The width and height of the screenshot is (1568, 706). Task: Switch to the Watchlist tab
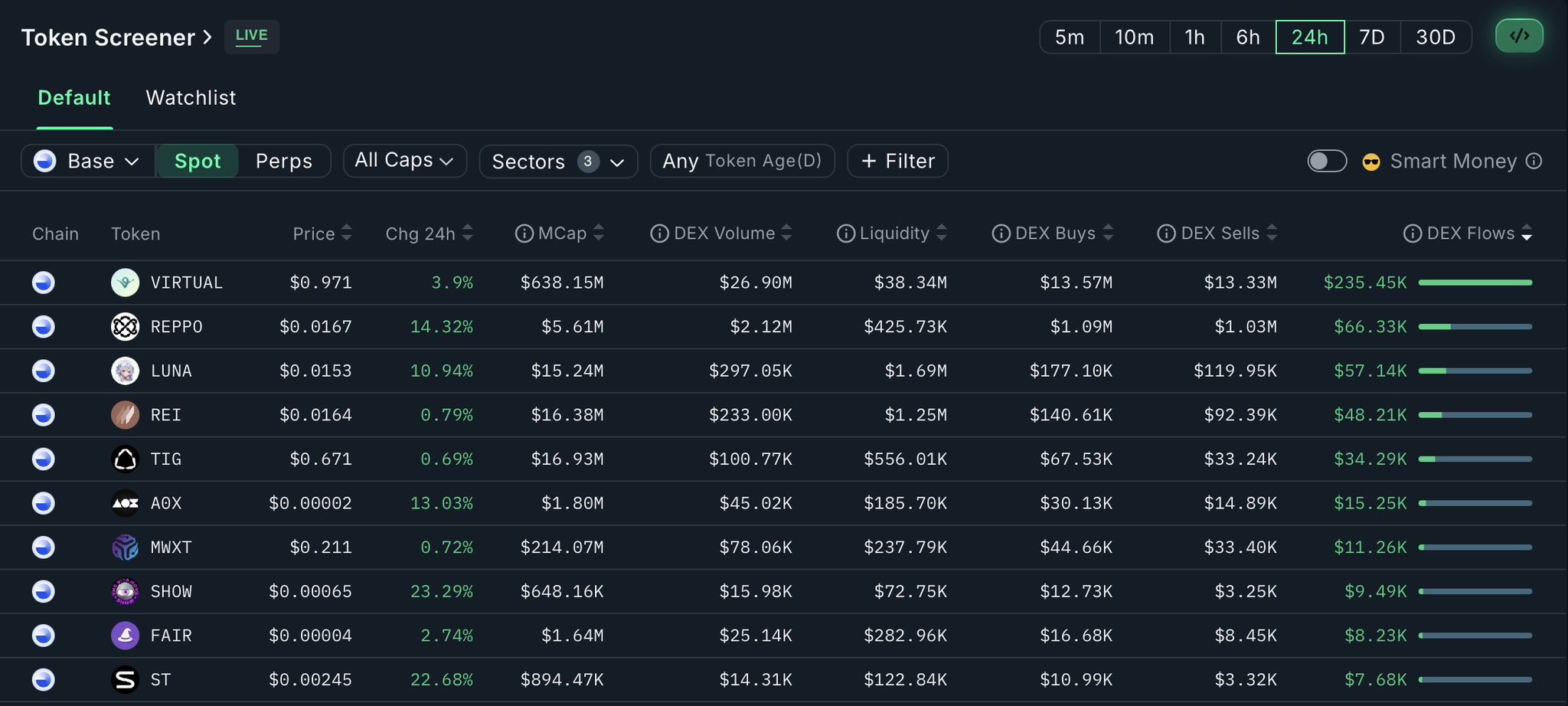[191, 98]
